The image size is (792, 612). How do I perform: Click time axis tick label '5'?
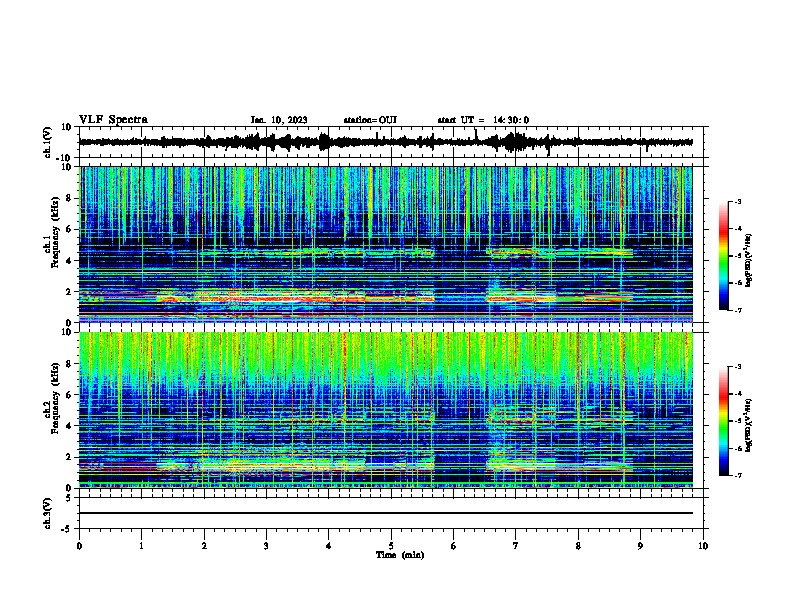coord(391,545)
